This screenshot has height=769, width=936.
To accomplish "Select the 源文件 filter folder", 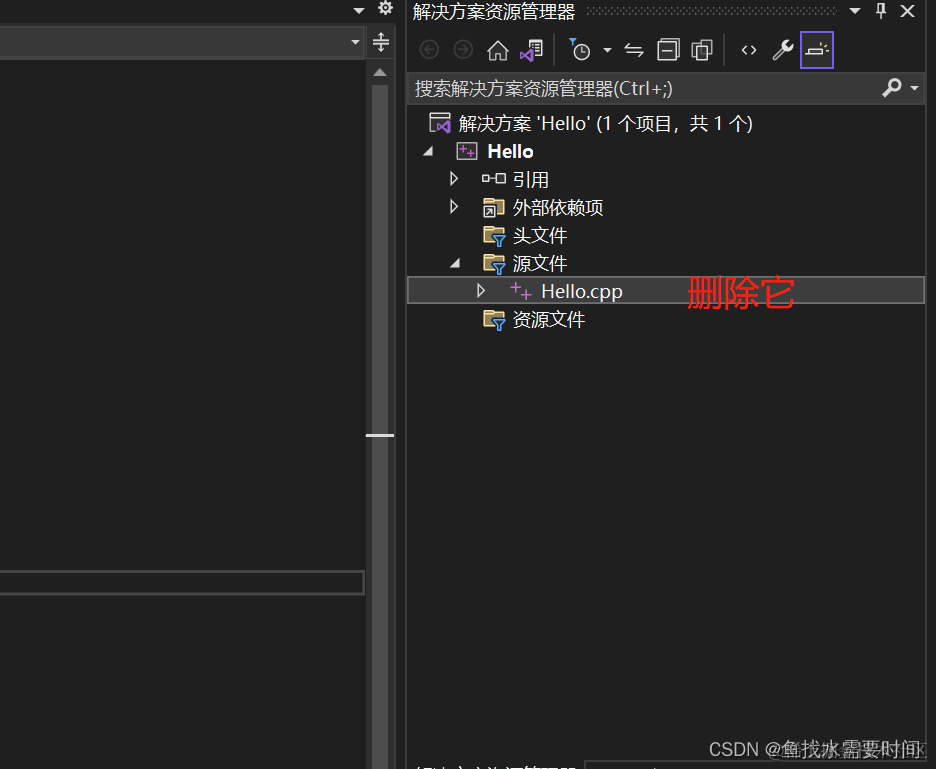I will pos(540,263).
